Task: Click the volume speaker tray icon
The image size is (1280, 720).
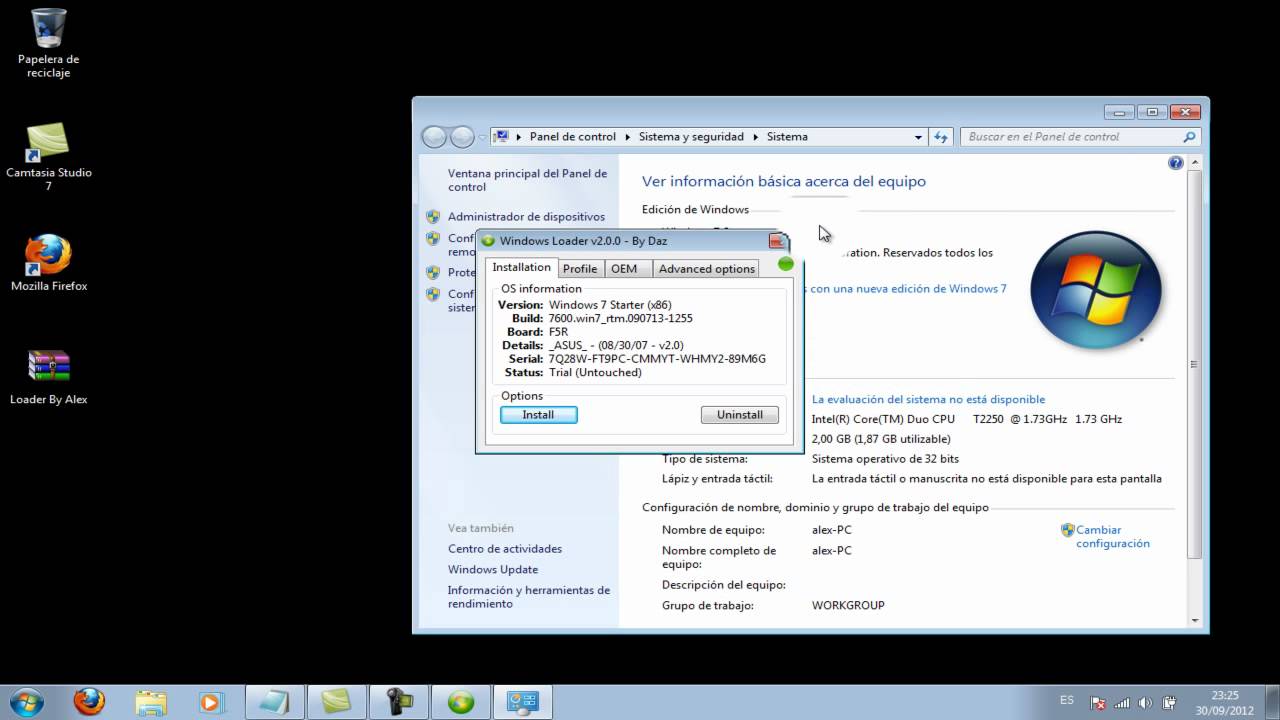Action: point(1145,702)
